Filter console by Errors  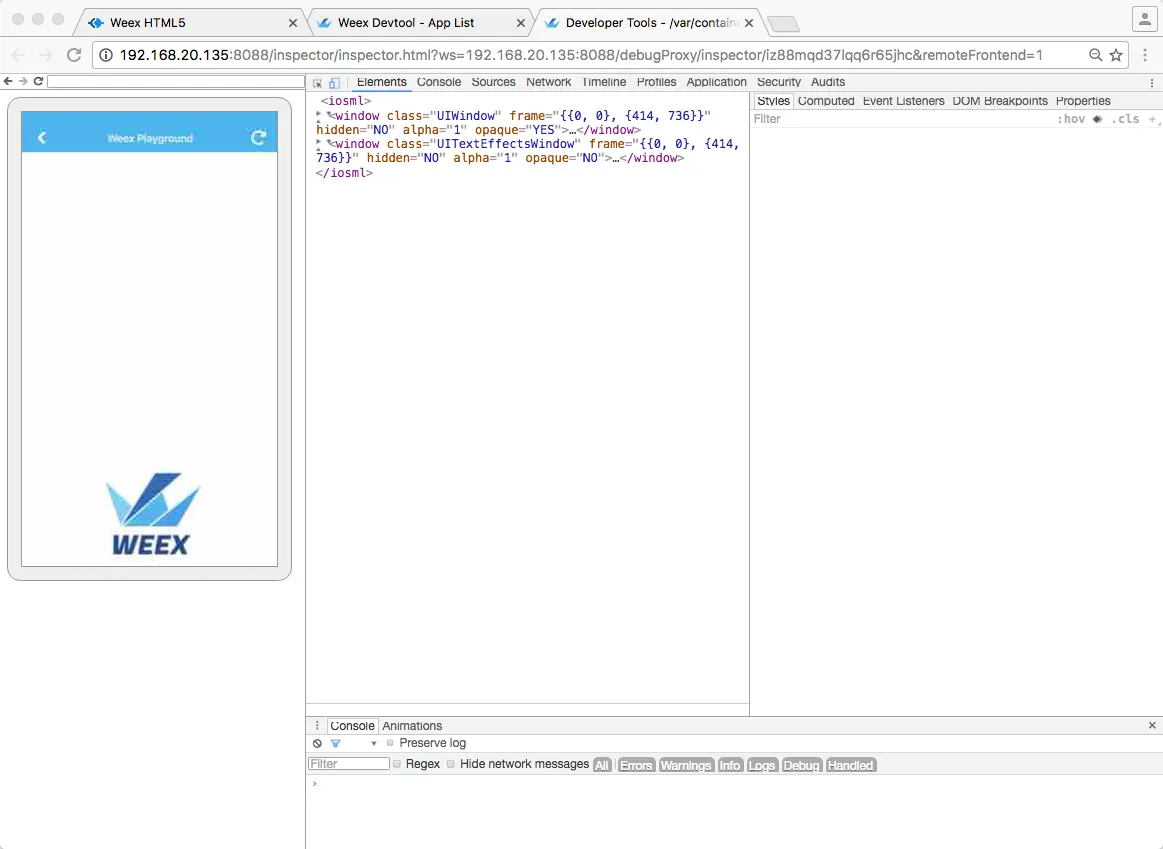[x=636, y=765]
